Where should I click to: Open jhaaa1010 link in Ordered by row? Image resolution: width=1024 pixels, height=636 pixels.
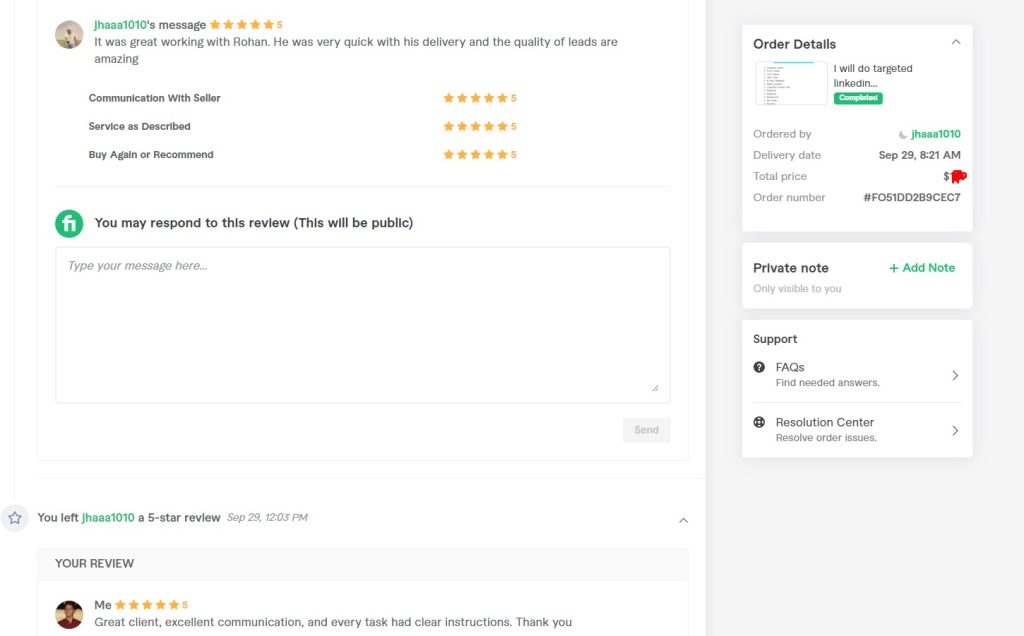[x=936, y=134]
